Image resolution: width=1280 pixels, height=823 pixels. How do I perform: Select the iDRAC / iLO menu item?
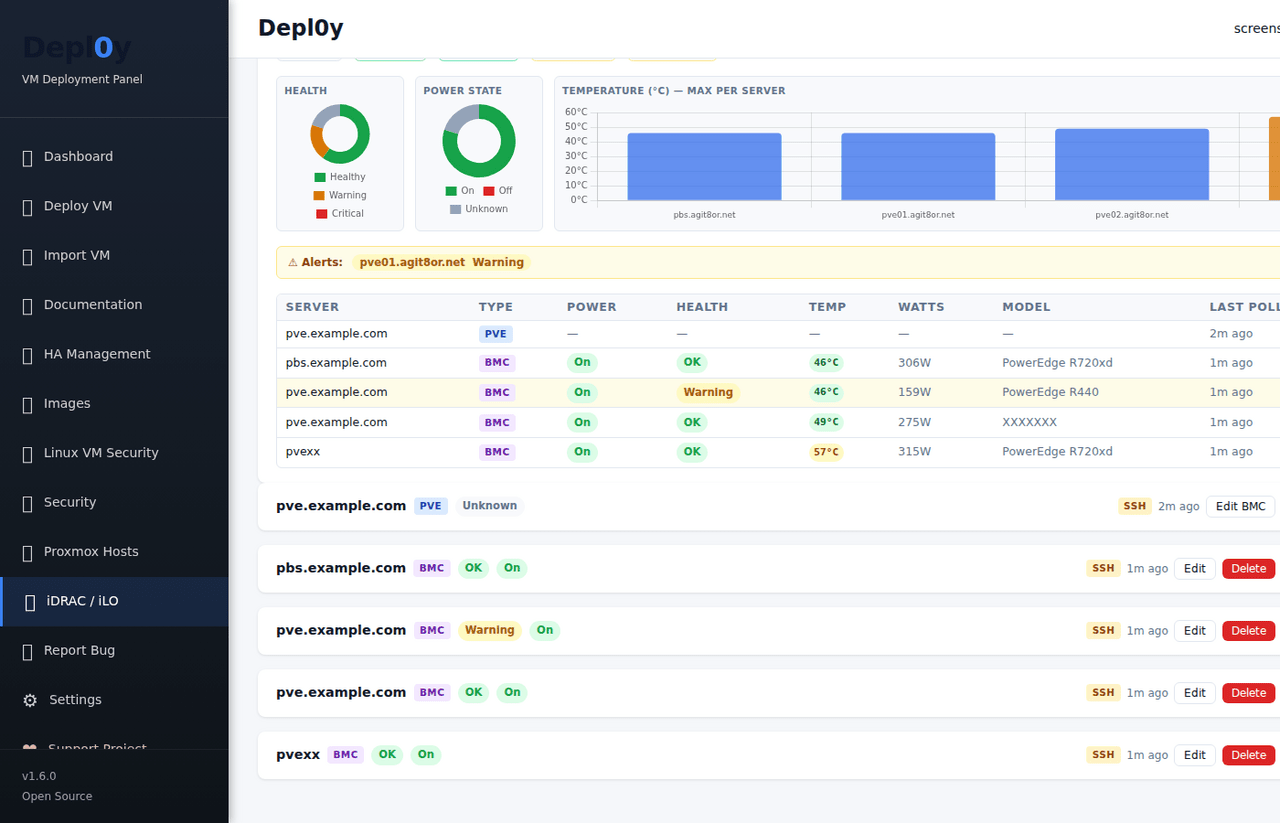click(x=114, y=602)
